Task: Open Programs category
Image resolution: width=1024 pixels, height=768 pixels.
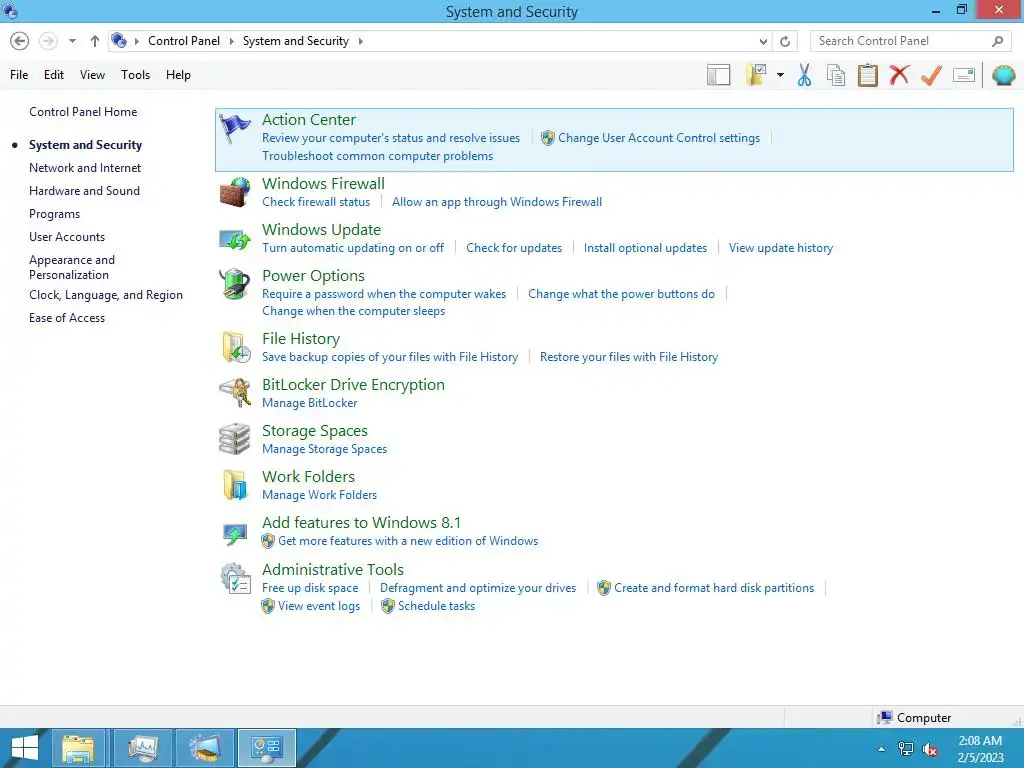Action: (x=54, y=214)
